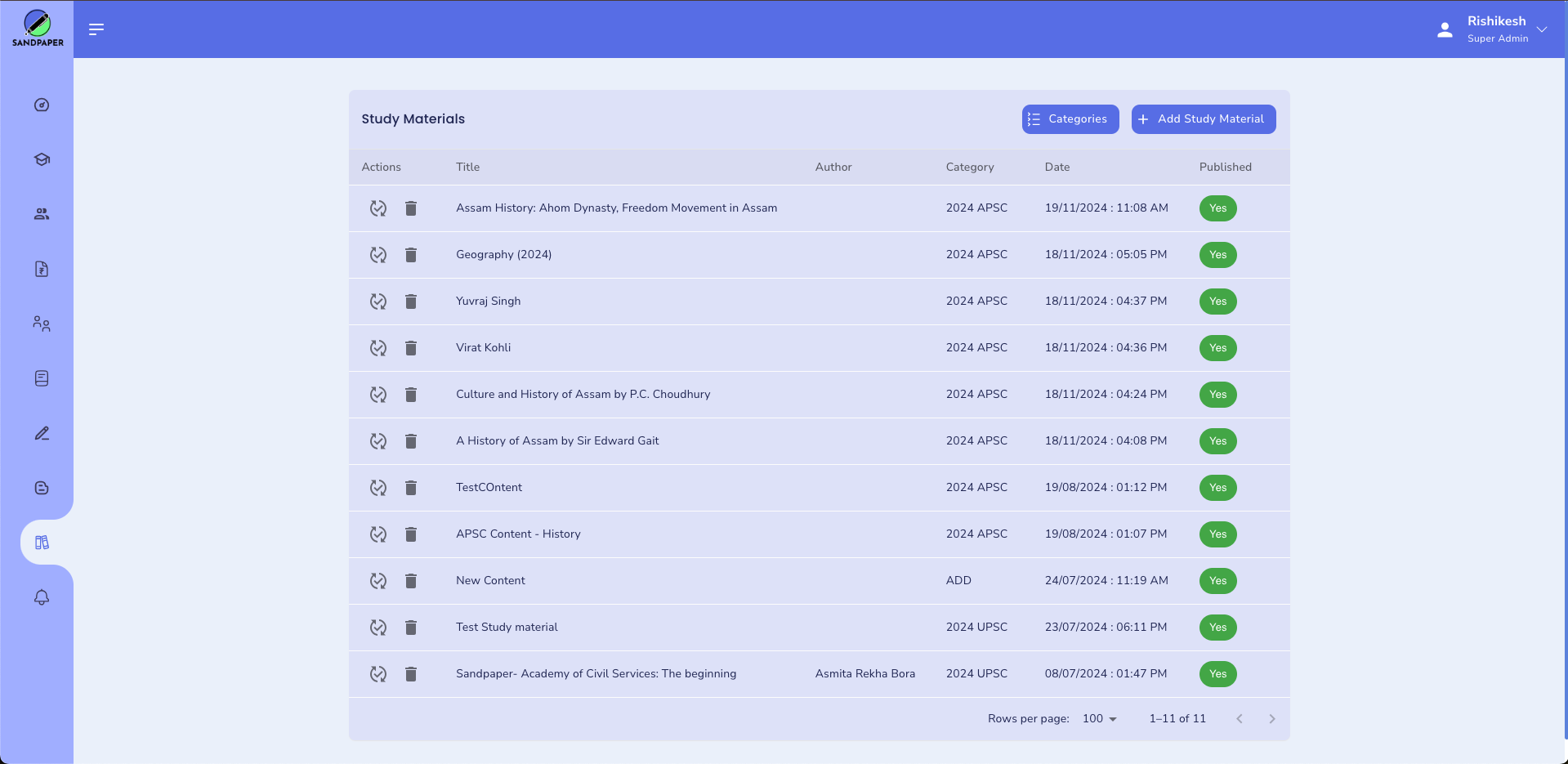Screen dimensions: 1568x764
Task: Select the active Study Materials sidebar item
Action: [40, 541]
